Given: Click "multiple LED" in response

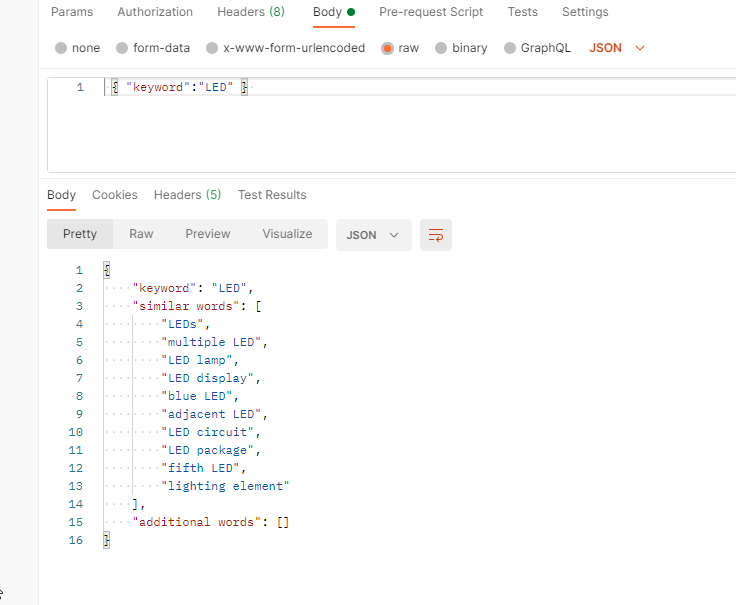Looking at the screenshot, I should coord(211,342).
